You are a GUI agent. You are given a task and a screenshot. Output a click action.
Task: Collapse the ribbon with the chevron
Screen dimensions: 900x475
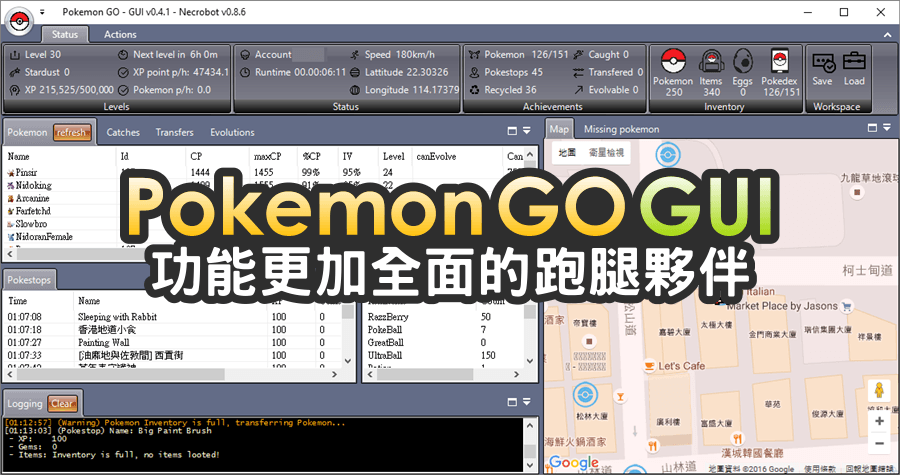[887, 35]
